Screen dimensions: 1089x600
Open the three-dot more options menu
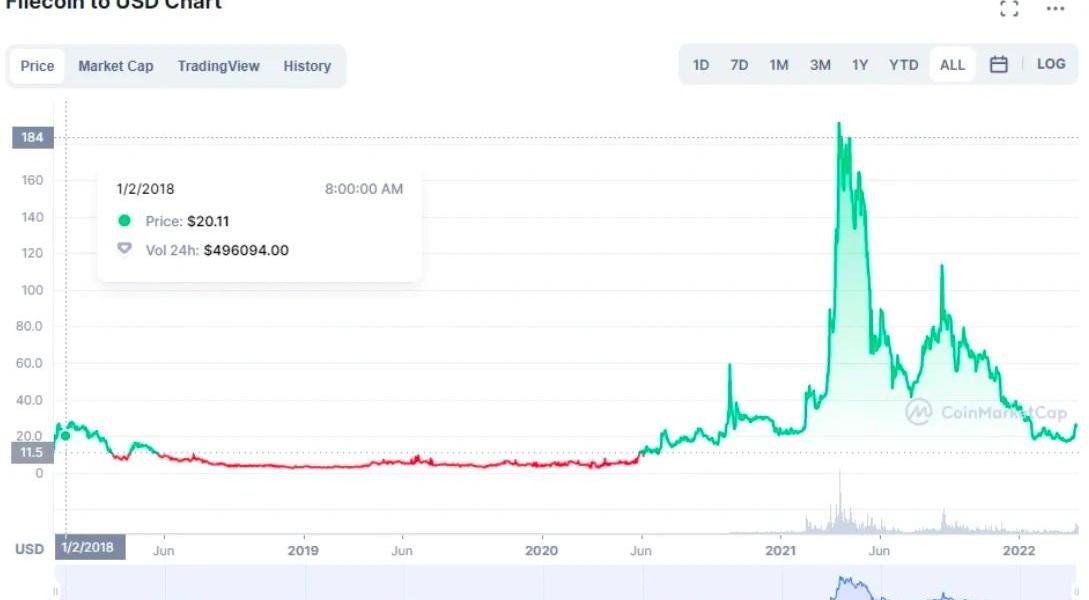pyautogui.click(x=1055, y=9)
